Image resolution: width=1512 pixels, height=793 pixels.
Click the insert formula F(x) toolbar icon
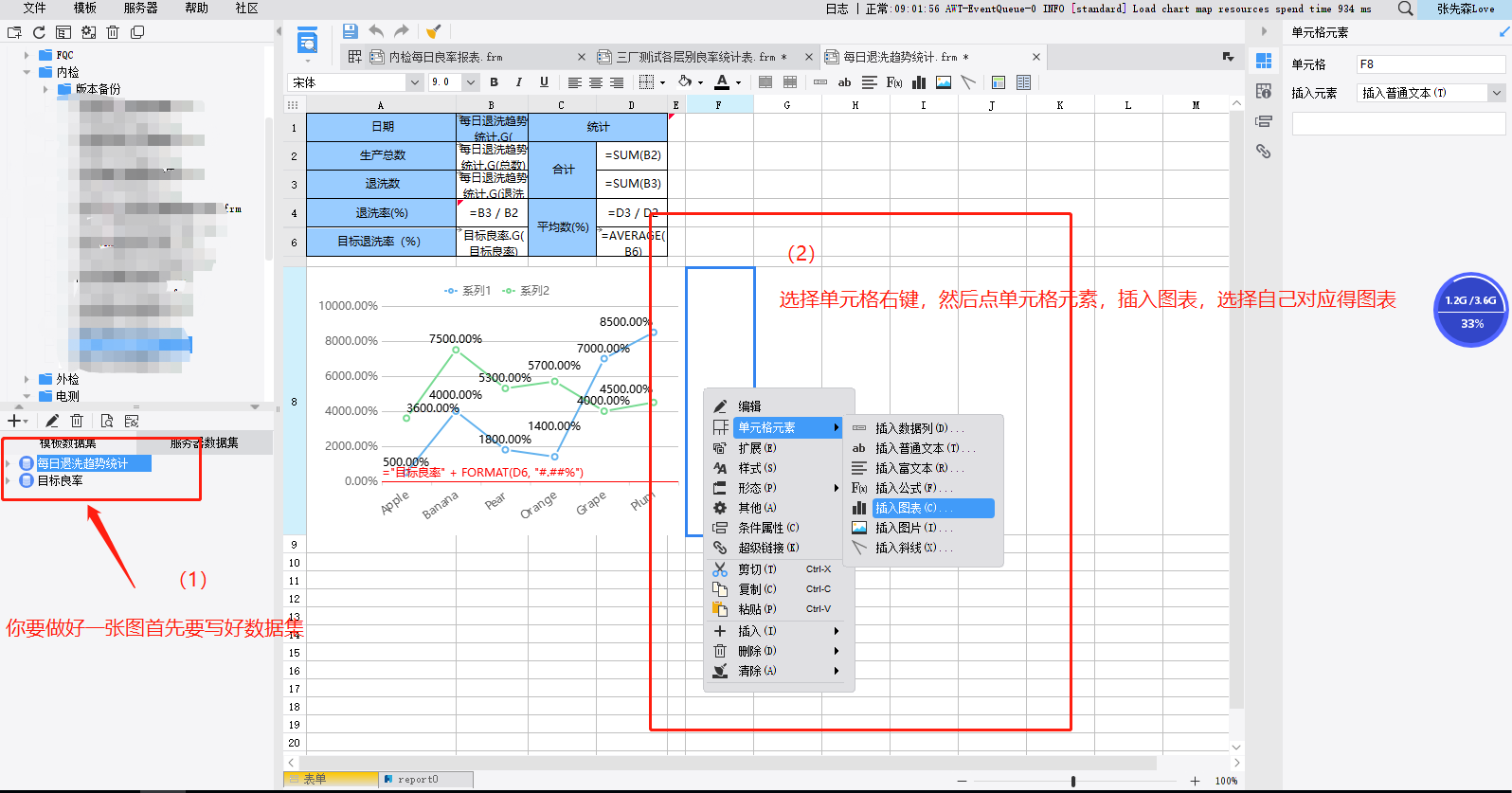(894, 82)
